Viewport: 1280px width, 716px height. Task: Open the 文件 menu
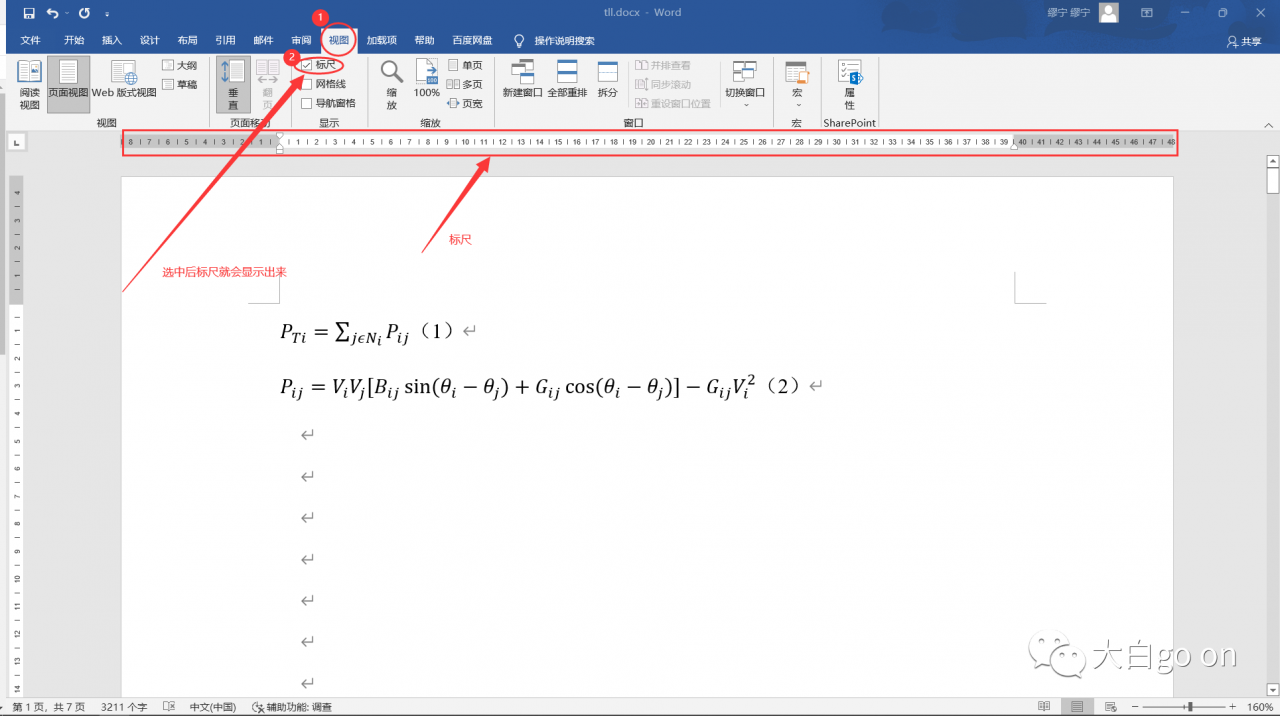(x=31, y=41)
